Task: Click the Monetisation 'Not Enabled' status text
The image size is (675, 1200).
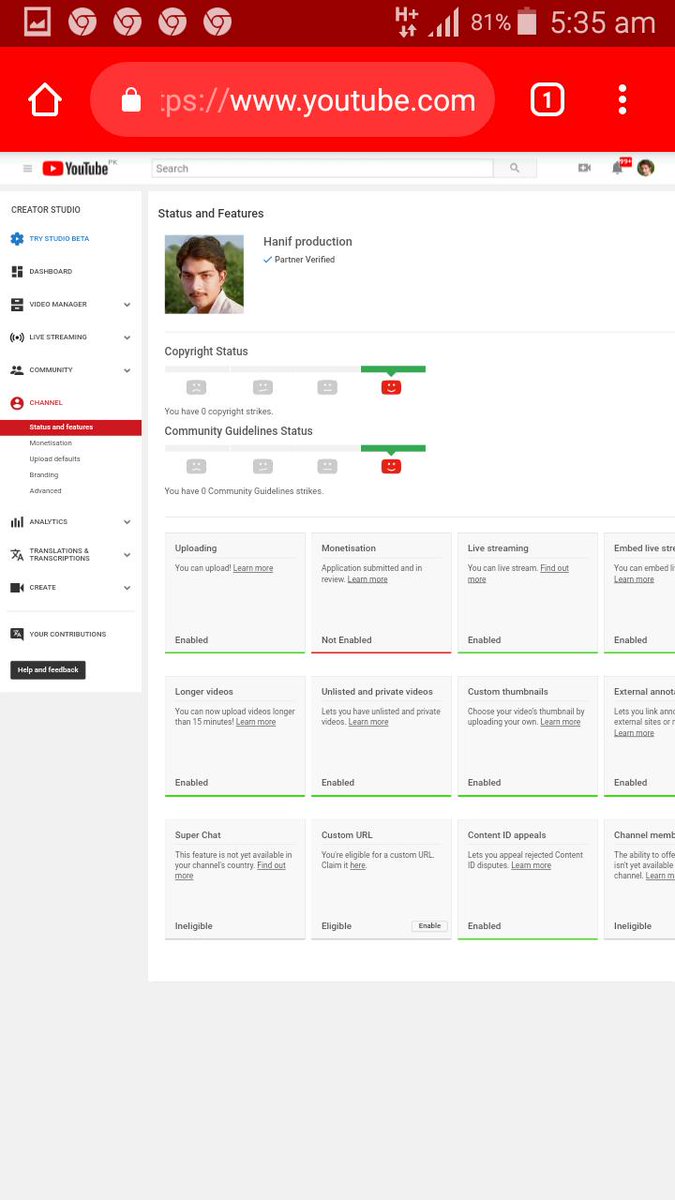Action: click(346, 640)
